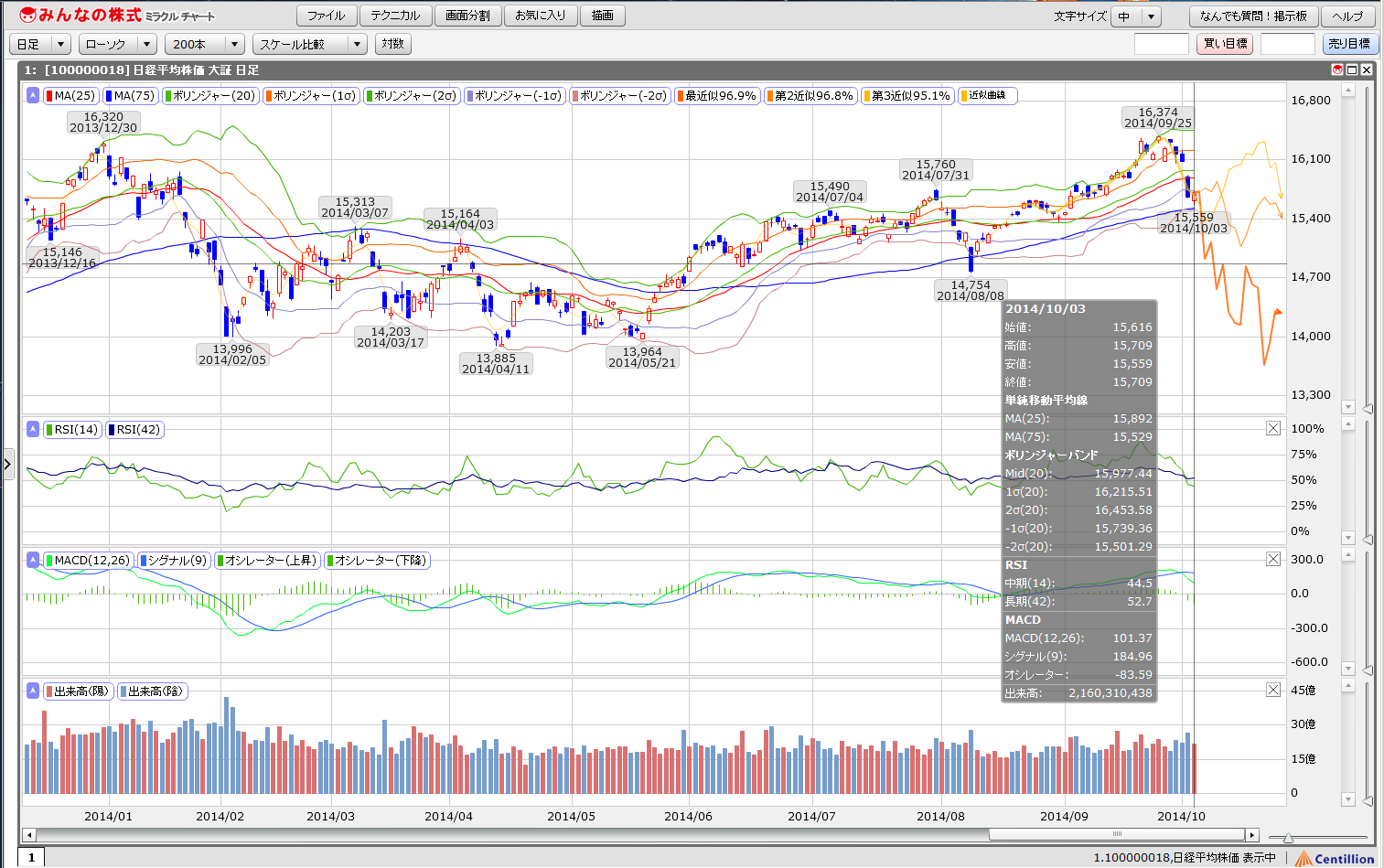Close the volume panel with X icon
Screen dimensions: 1384x868
click(x=1272, y=690)
